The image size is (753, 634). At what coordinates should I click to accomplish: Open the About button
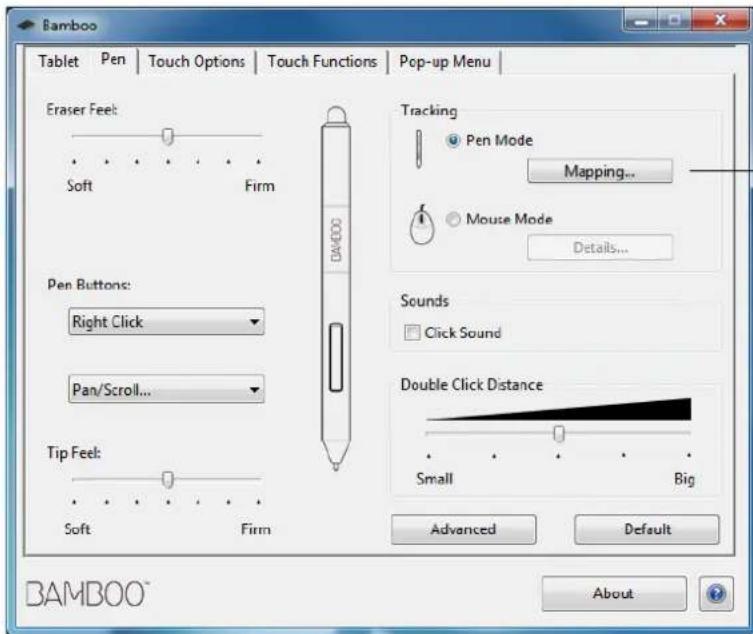coord(614,594)
